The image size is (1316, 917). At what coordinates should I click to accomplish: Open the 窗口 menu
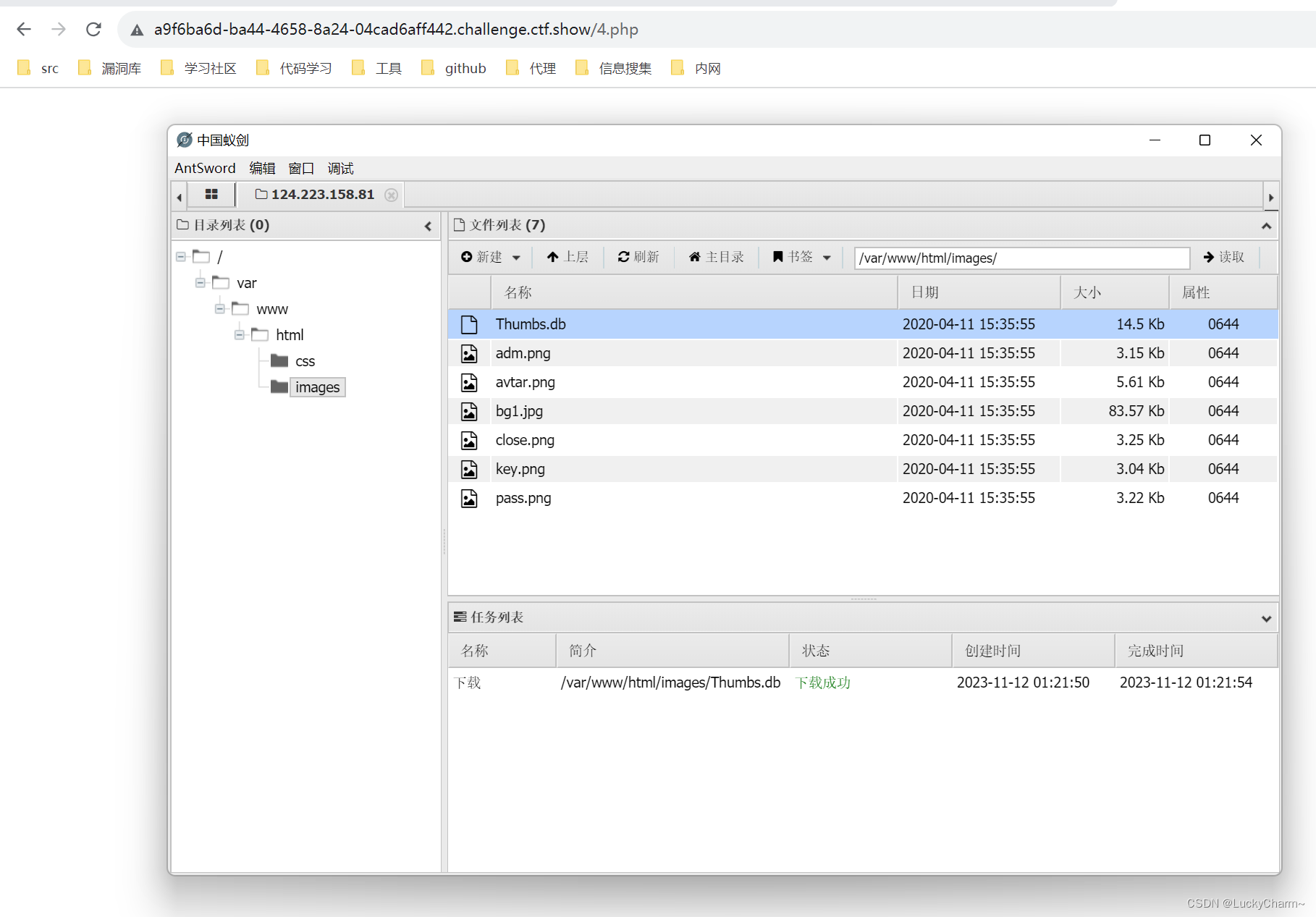(x=301, y=168)
